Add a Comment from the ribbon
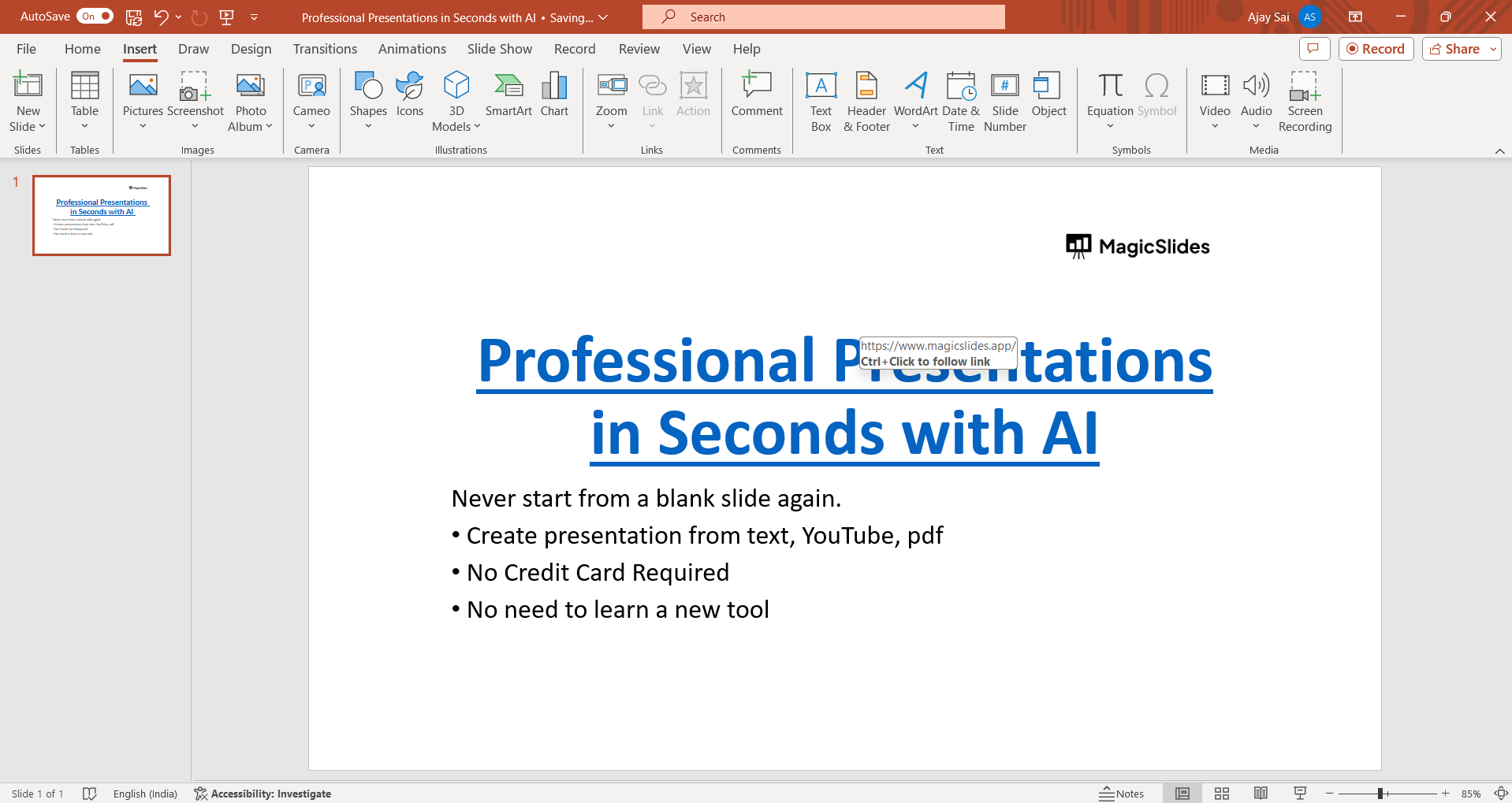The image size is (1512, 803). point(756,95)
